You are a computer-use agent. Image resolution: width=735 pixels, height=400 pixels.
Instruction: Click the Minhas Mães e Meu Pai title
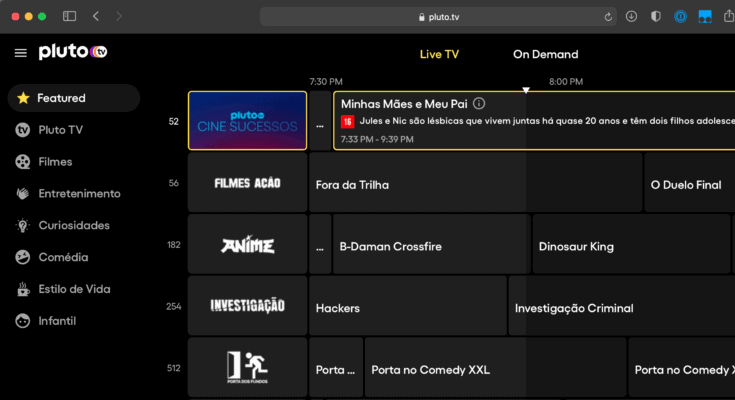(404, 104)
